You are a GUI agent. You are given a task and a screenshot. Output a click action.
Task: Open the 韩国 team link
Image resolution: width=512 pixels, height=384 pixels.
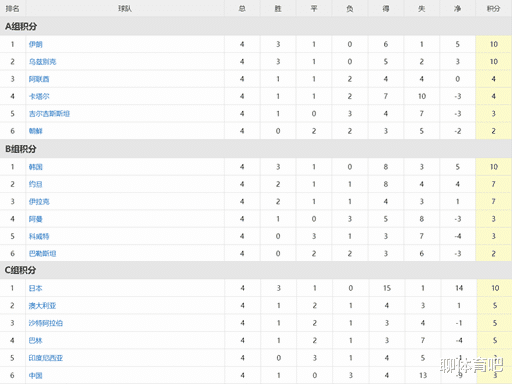(36, 167)
